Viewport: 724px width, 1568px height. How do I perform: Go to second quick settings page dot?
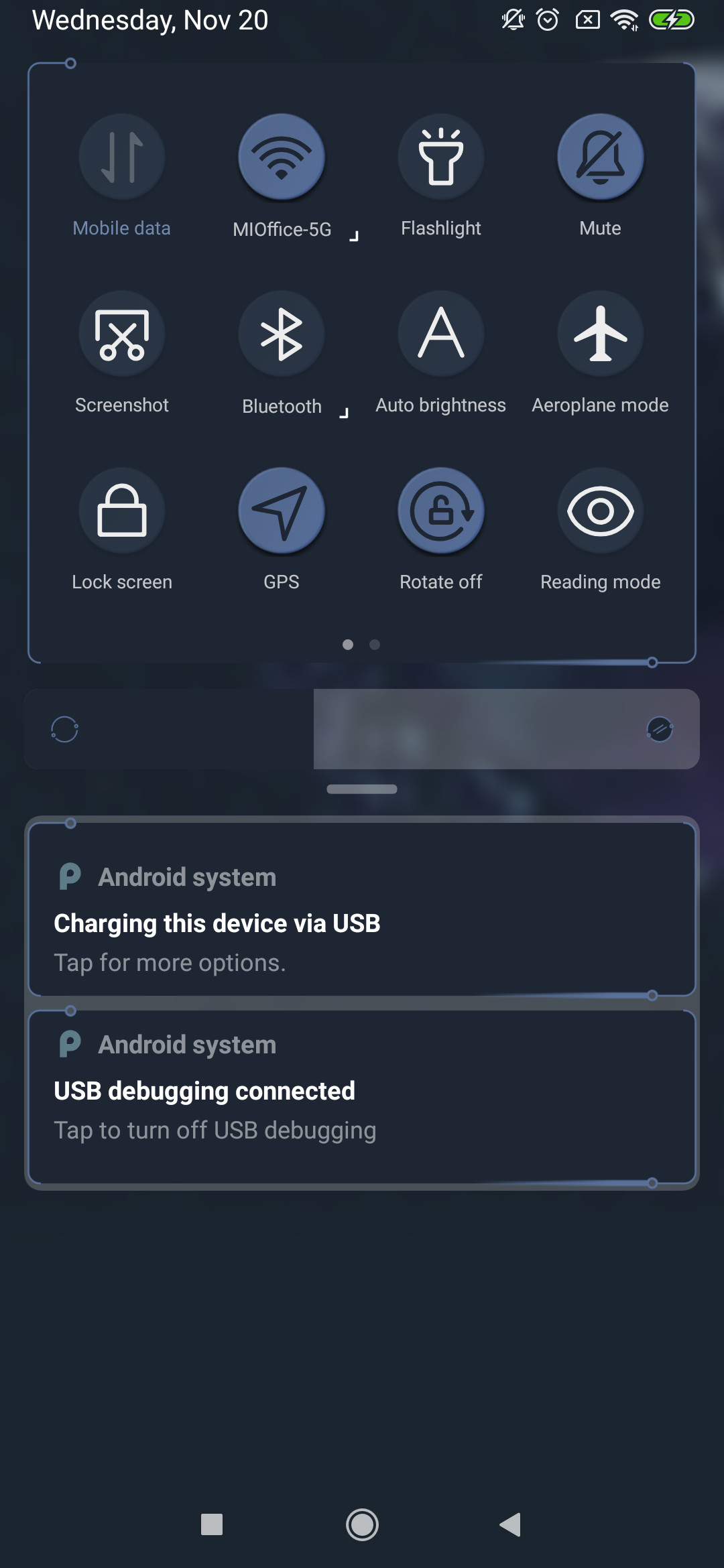[375, 645]
